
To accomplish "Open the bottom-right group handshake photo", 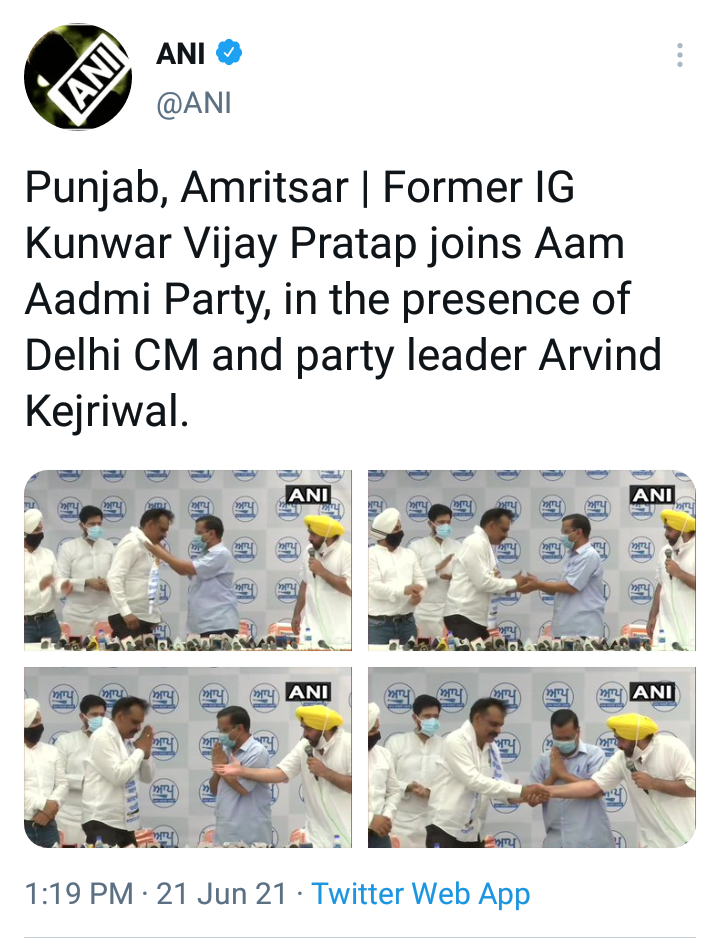I will point(532,757).
